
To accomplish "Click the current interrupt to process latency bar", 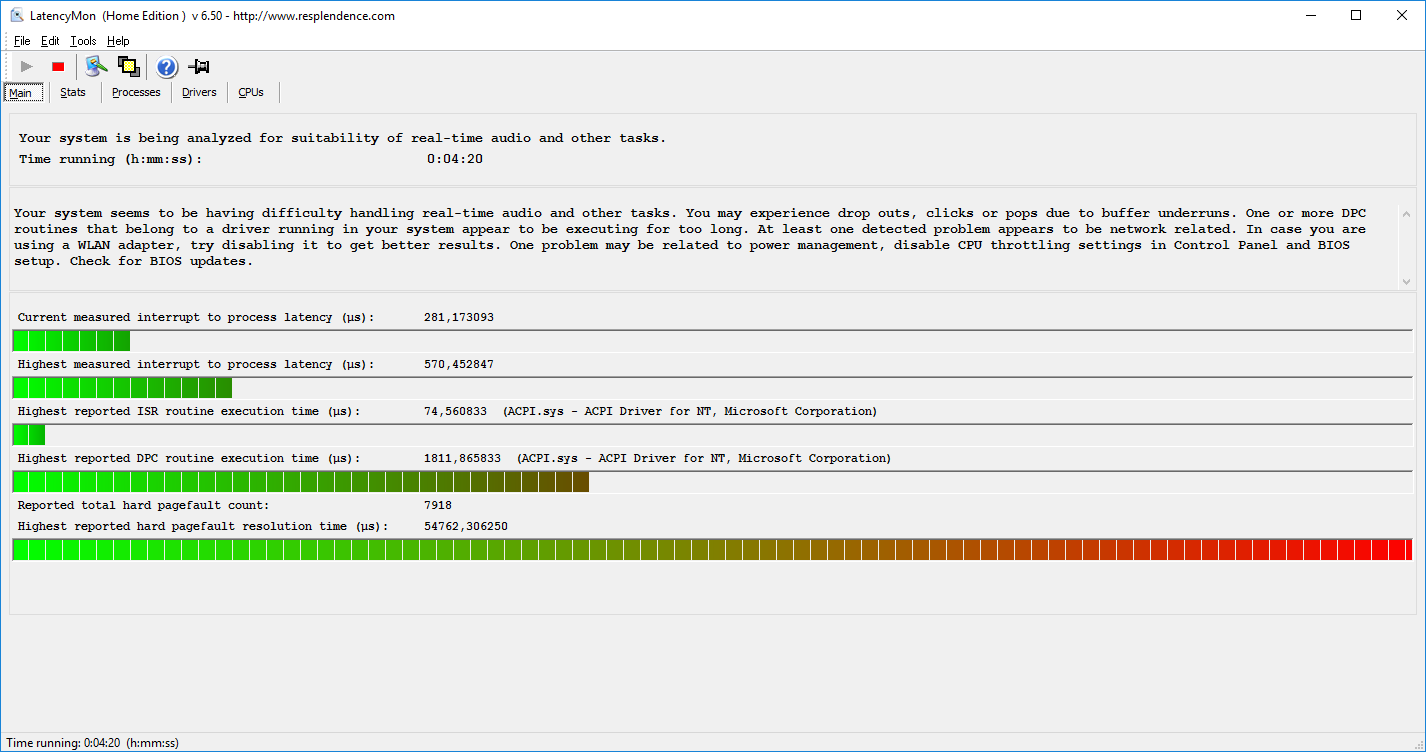I will [712, 341].
